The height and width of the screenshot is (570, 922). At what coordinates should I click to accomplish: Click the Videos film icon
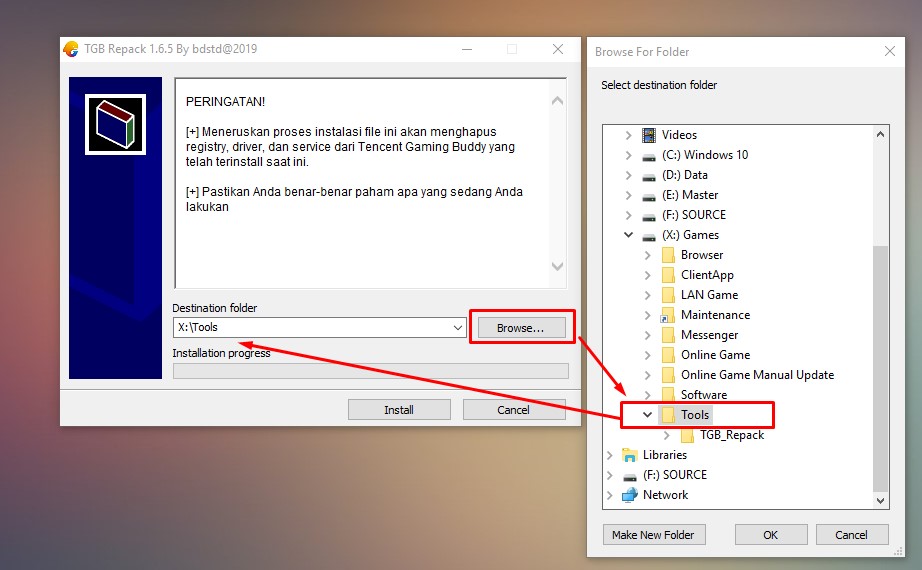click(649, 135)
